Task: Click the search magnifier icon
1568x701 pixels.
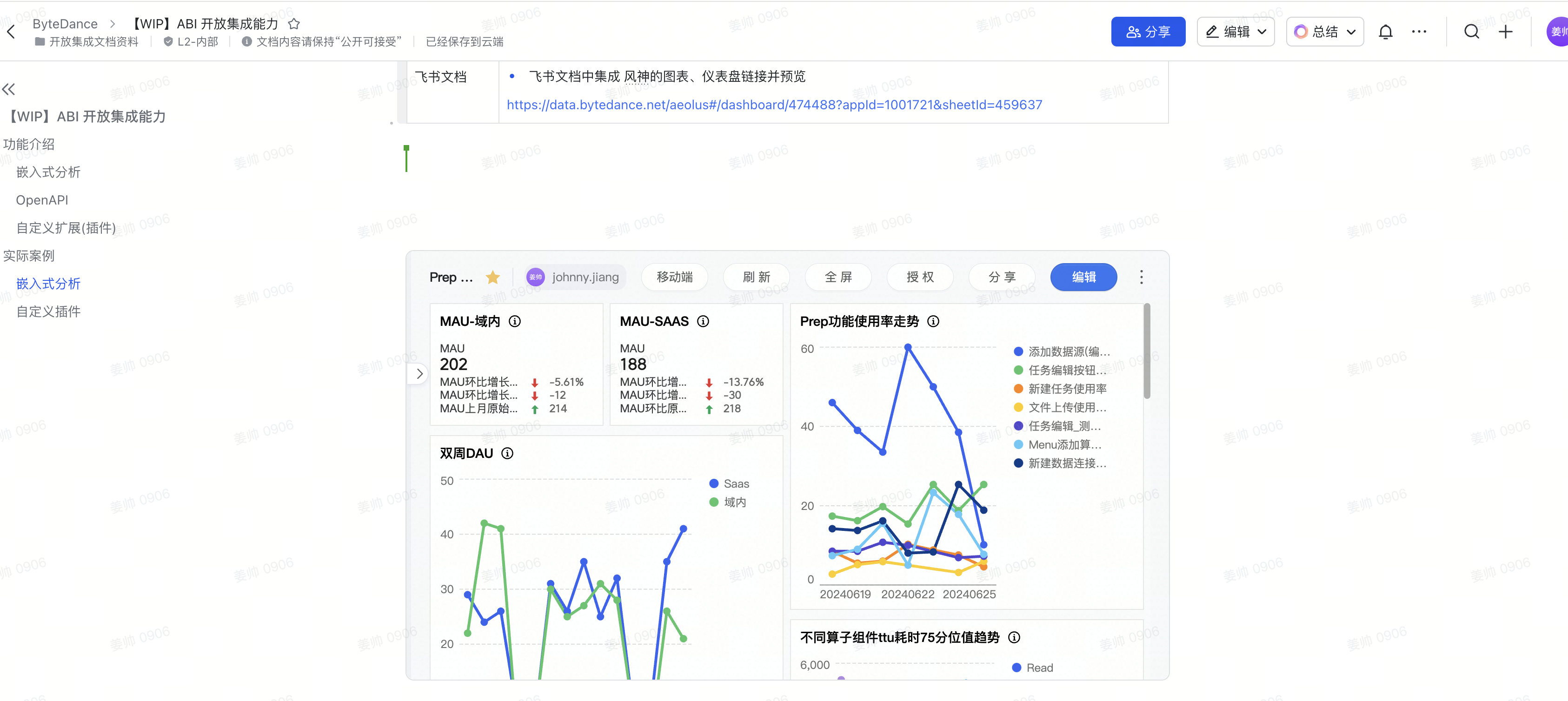Action: tap(1471, 32)
